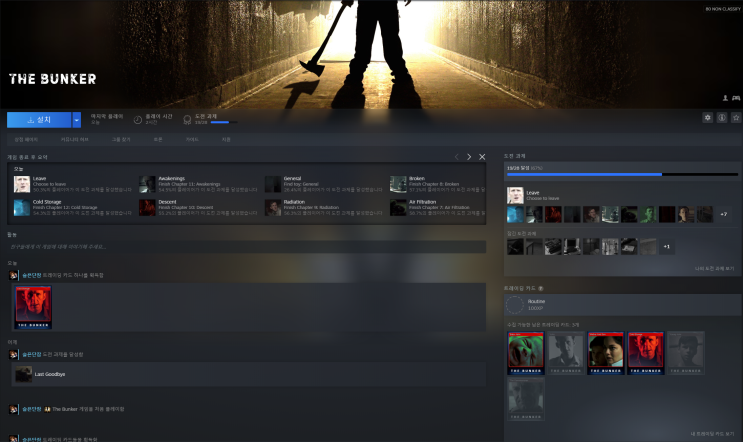Click the The Bunker game logo
Viewport: 743px width, 442px height.
click(x=53, y=79)
